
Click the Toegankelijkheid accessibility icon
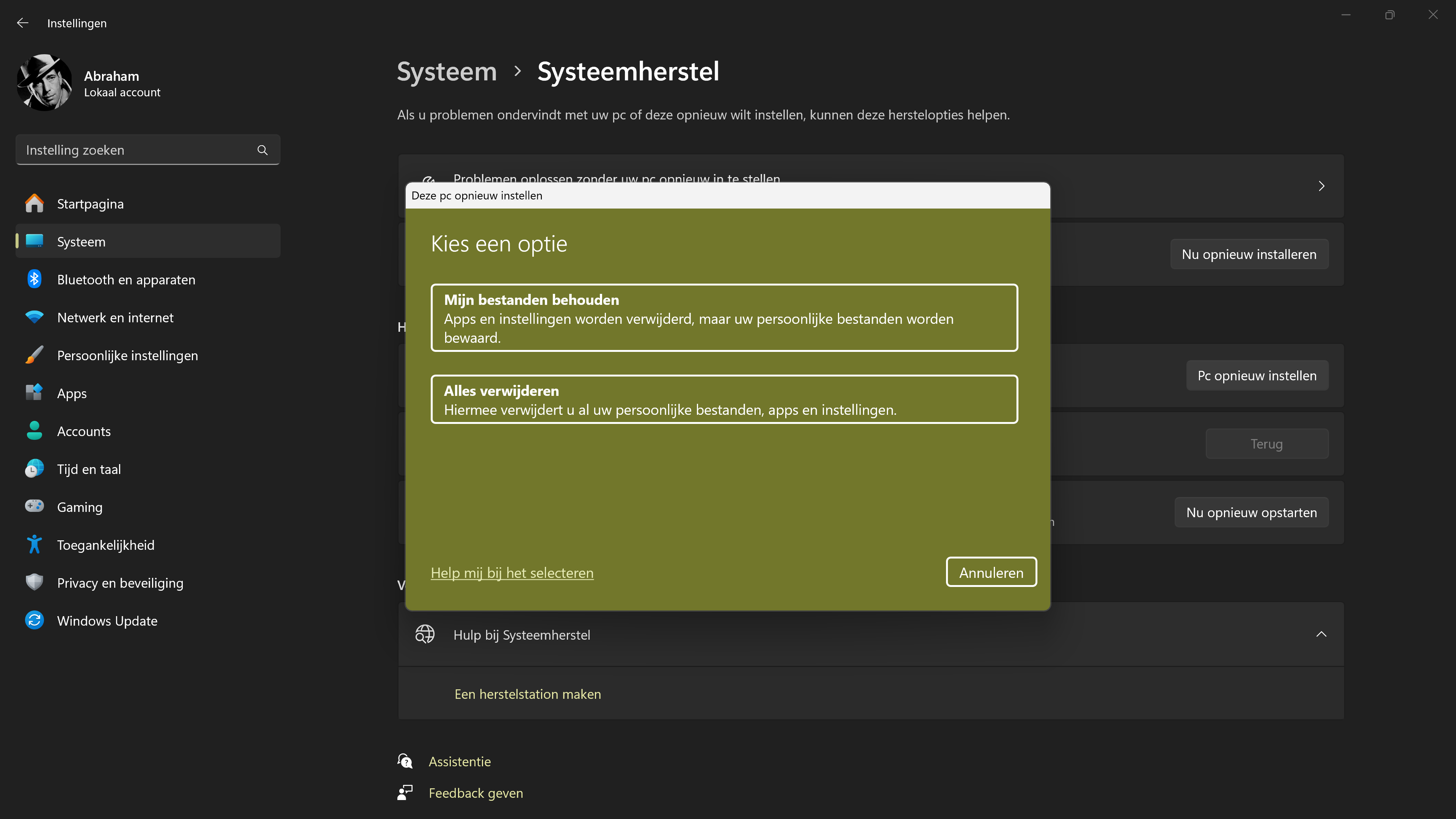pyautogui.click(x=34, y=544)
